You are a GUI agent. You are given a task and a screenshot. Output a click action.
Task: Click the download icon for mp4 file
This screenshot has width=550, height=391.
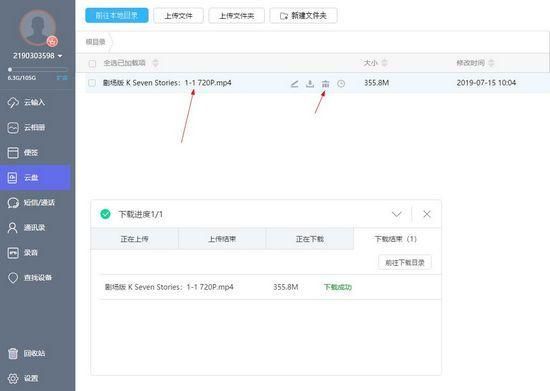pyautogui.click(x=310, y=83)
